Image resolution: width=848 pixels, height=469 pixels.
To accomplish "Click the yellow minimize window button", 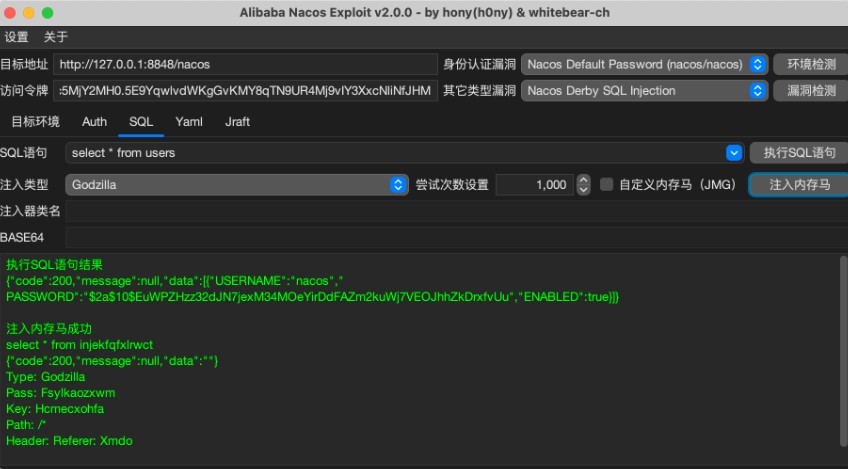I will point(29,12).
